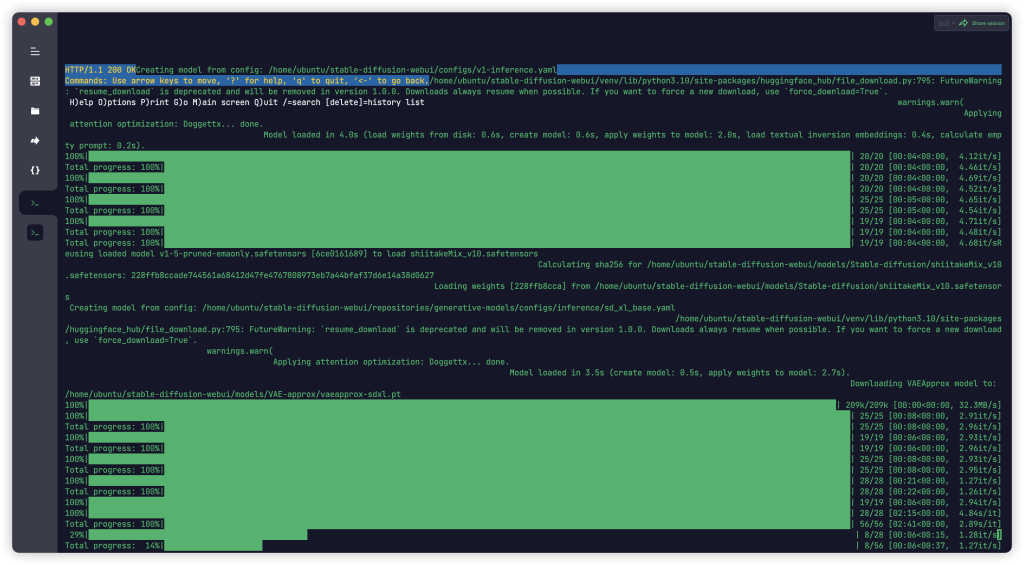This screenshot has height=565, width=1024.
Task: Close the window with red button
Action: (x=19, y=21)
